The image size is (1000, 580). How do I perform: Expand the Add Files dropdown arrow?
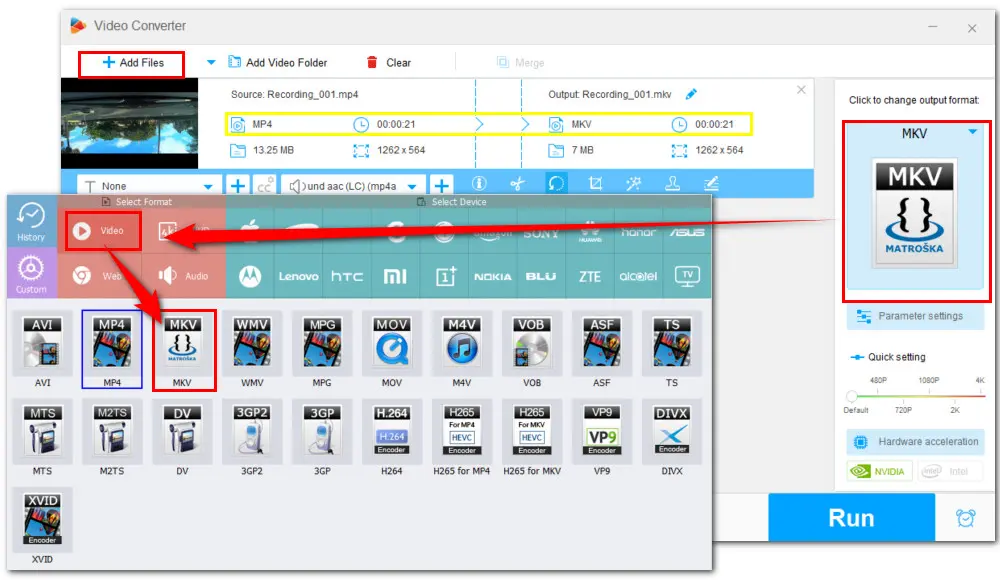pyautogui.click(x=211, y=63)
